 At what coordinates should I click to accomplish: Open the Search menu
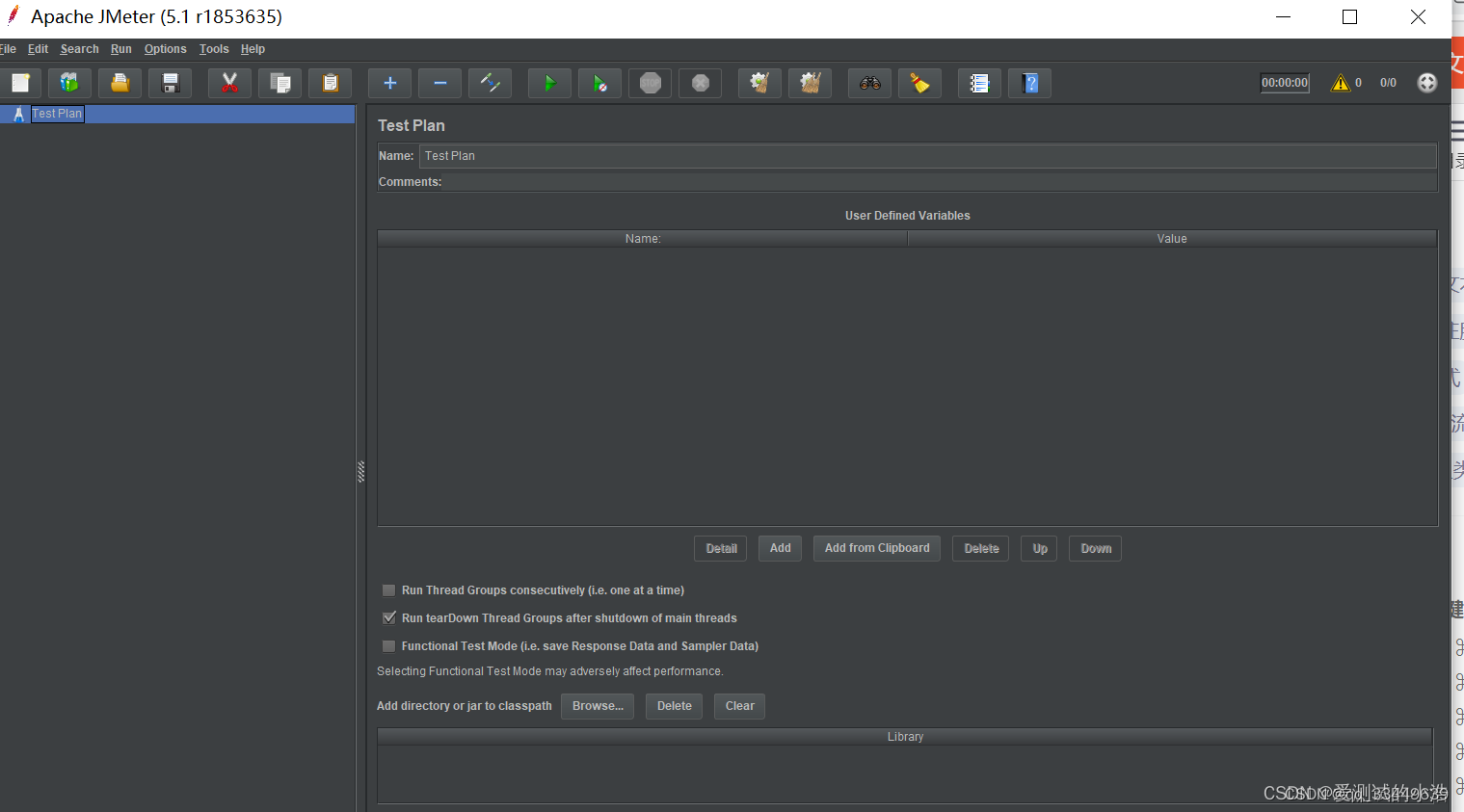pyautogui.click(x=79, y=49)
